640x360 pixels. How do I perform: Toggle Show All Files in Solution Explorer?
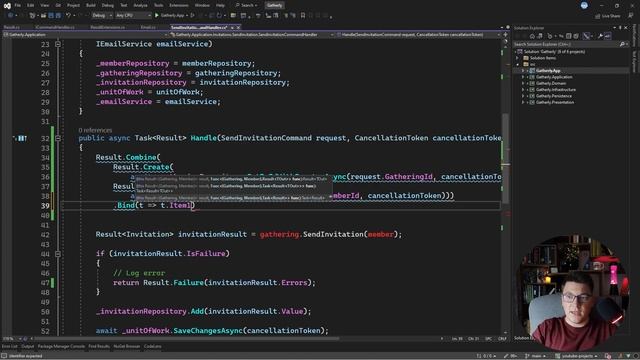[x=576, y=36]
